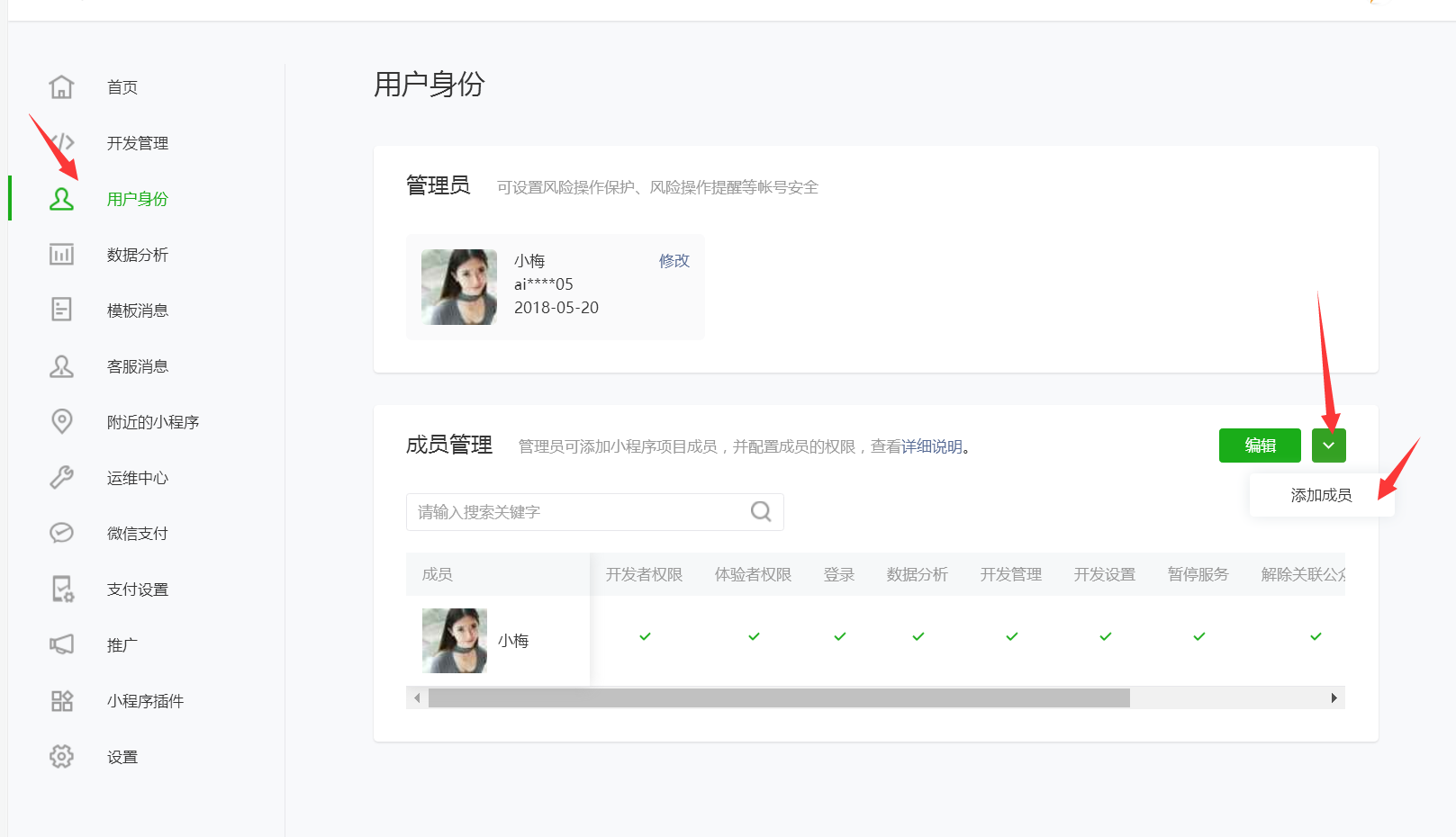Click the megaphone icon for 推广
The width and height of the screenshot is (1456, 837).
point(61,645)
